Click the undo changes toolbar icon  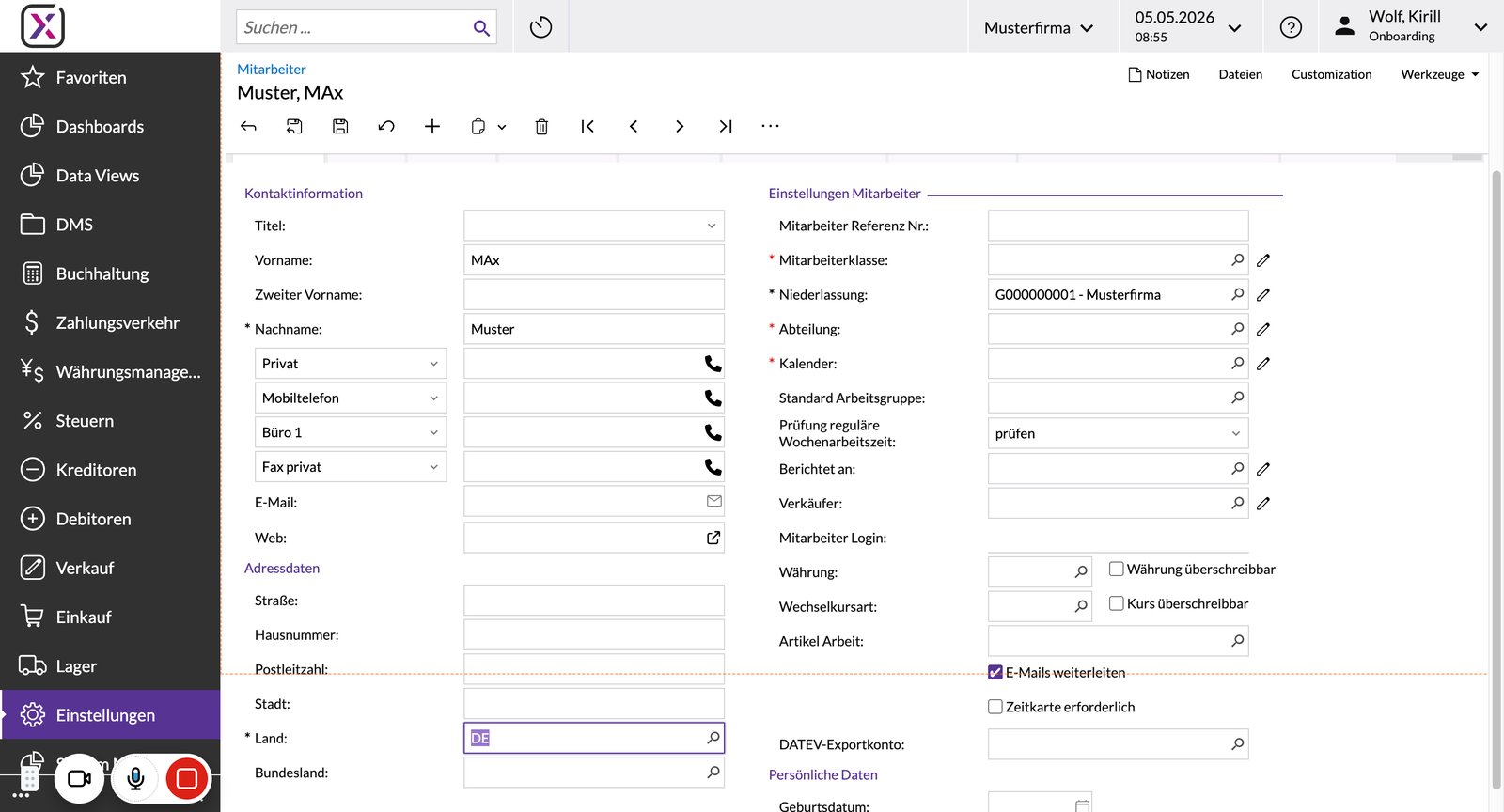tap(386, 126)
